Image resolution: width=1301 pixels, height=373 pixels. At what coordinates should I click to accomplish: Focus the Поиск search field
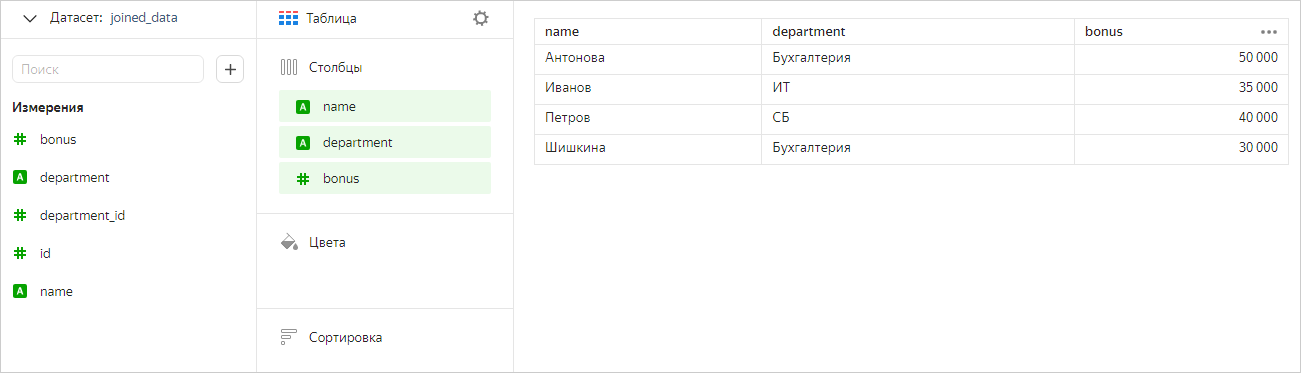pyautogui.click(x=107, y=69)
